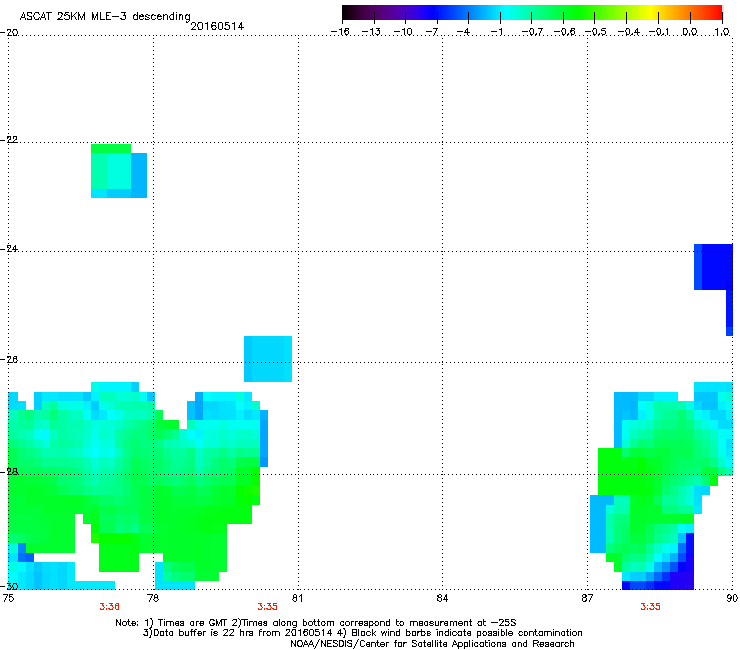Click the colorbar label '-0.7'
This screenshot has height=650, width=740.
coord(532,32)
